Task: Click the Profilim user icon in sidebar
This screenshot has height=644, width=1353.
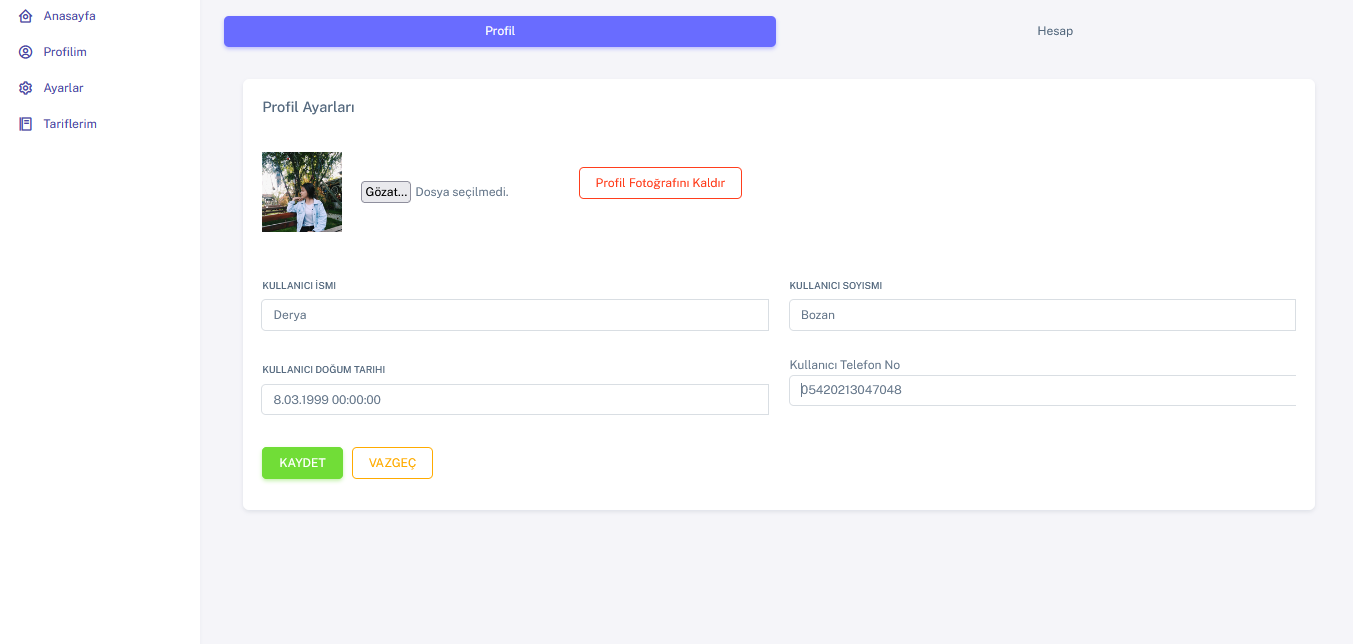Action: click(25, 51)
